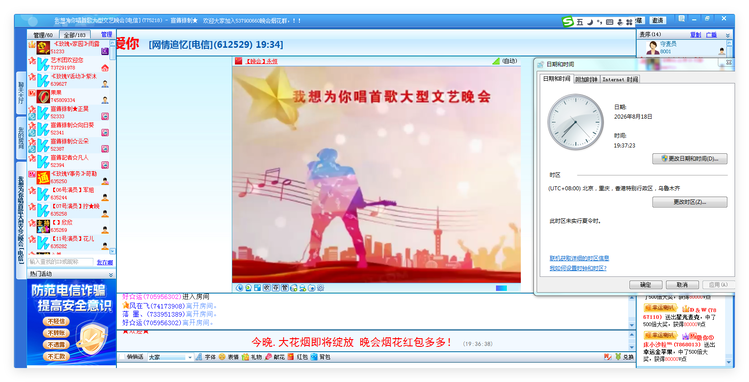Open the first vertical tab on the left sidebar
Viewport: 749px width, 382px height.
(21, 93)
